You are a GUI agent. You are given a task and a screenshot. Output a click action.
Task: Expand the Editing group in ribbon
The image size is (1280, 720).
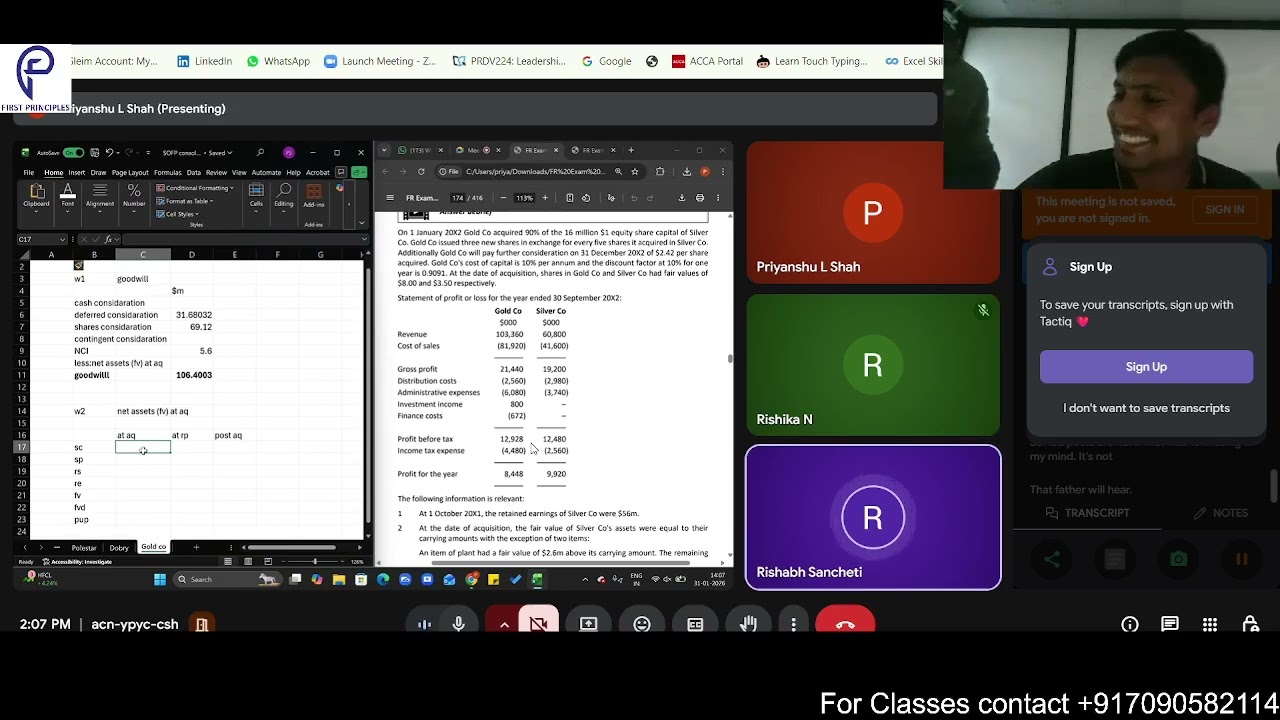(x=284, y=195)
